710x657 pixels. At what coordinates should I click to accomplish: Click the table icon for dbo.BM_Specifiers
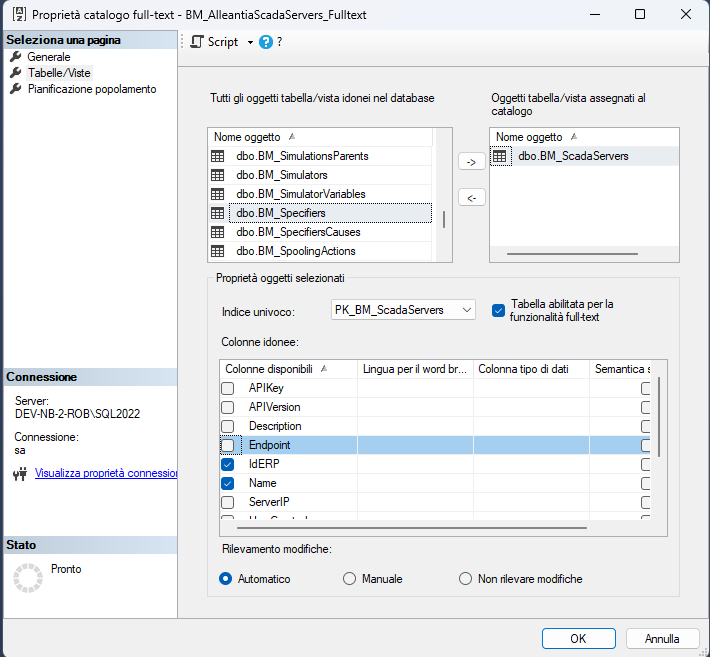pyautogui.click(x=217, y=213)
